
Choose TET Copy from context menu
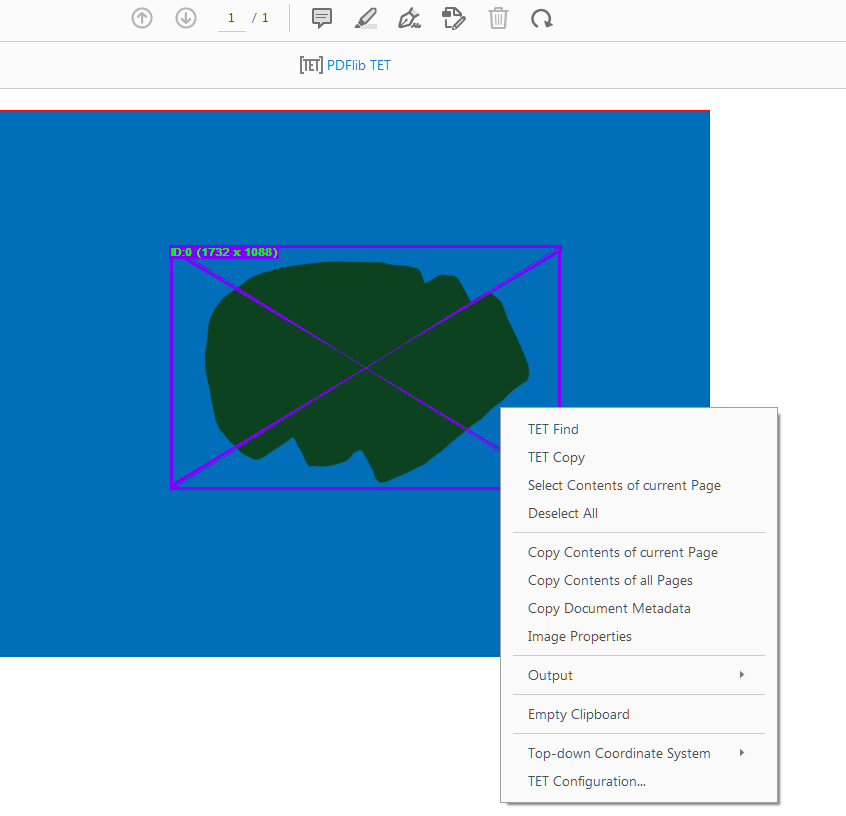pyautogui.click(x=556, y=457)
